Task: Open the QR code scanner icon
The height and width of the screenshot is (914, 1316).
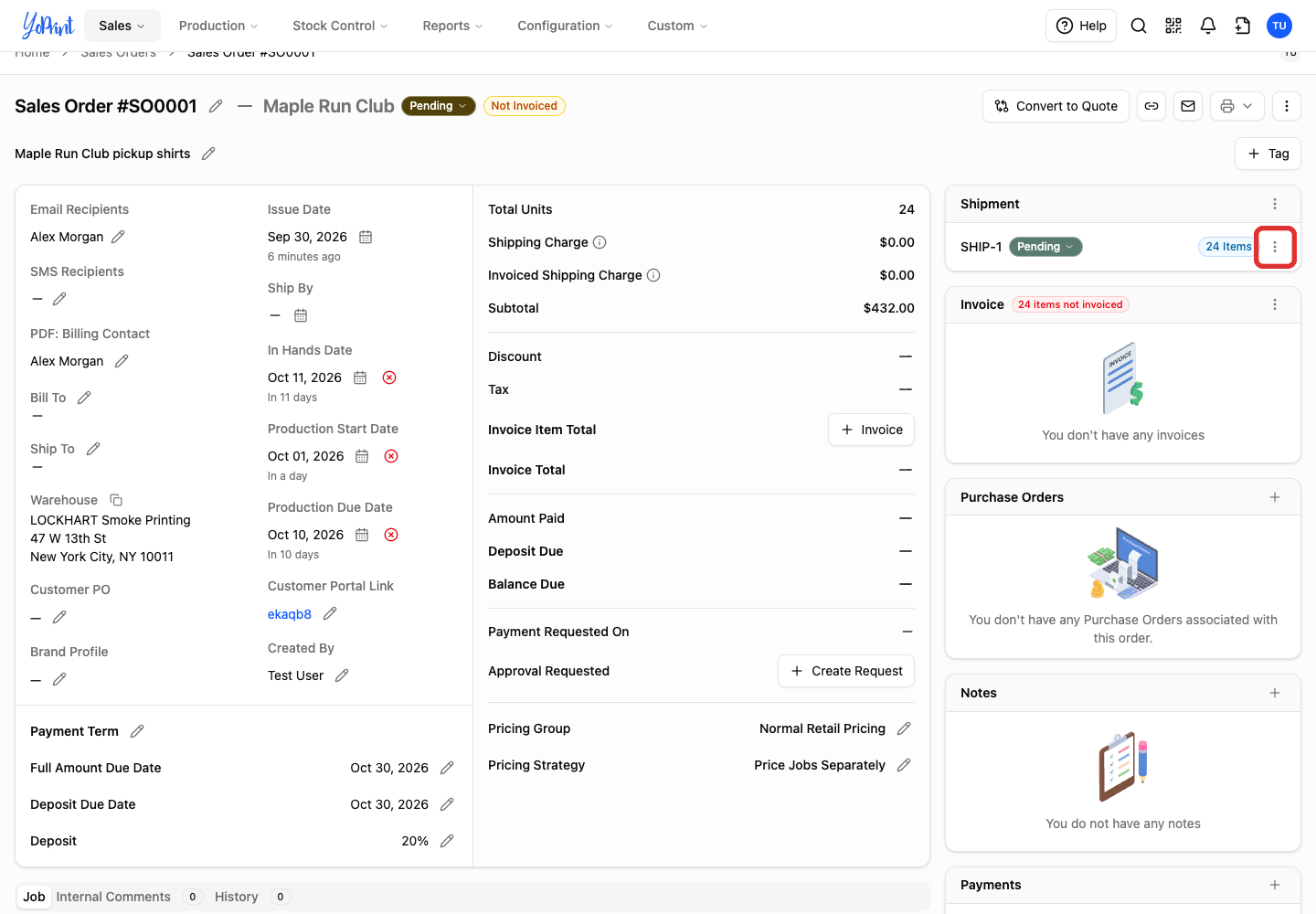Action: click(x=1173, y=26)
